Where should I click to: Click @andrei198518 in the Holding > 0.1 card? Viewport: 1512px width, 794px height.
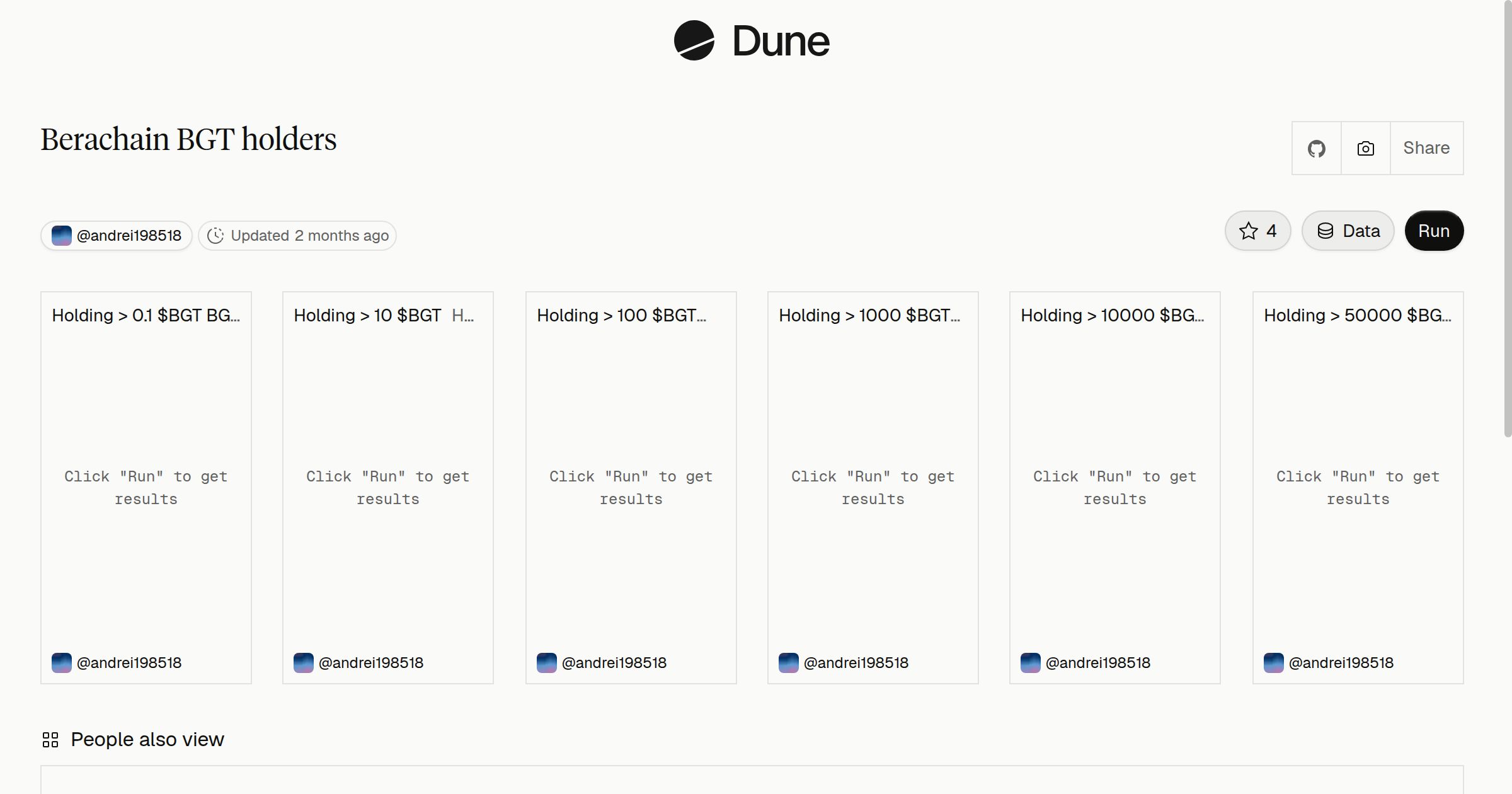[x=129, y=663]
